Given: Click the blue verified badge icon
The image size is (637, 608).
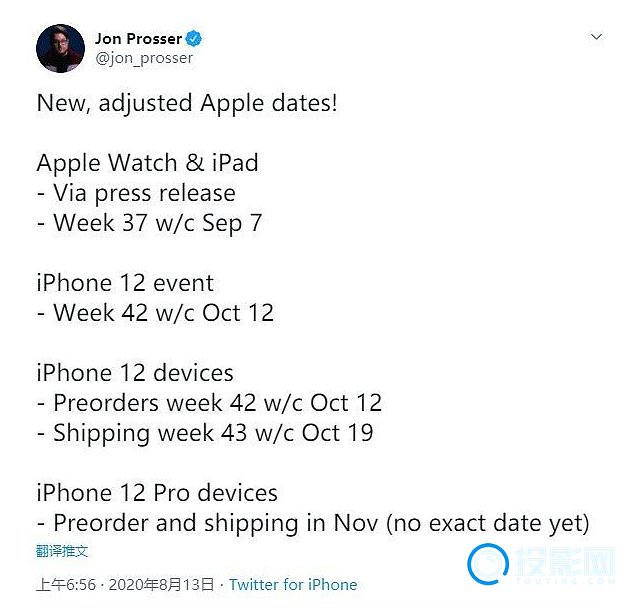Looking at the screenshot, I should (x=195, y=39).
